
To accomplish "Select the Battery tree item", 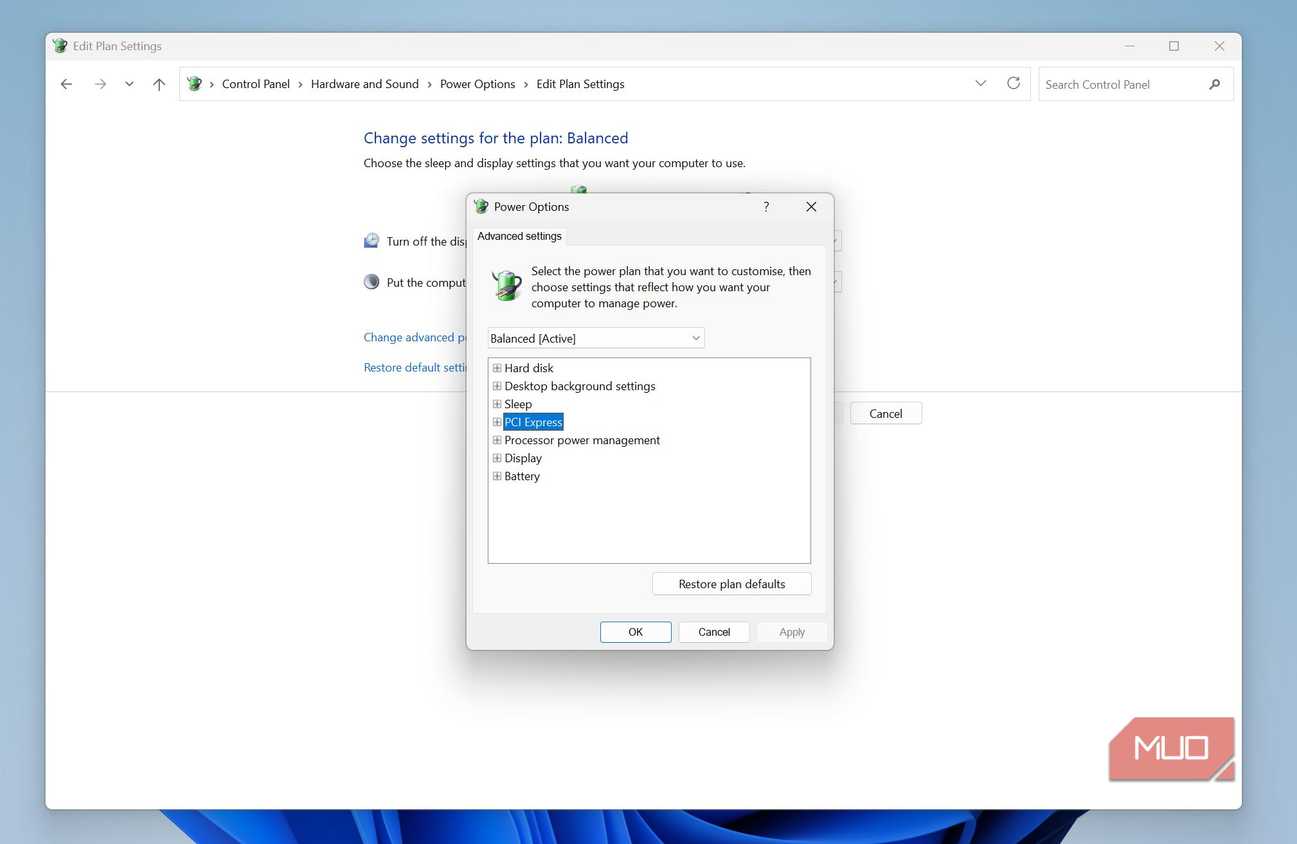I will pos(522,476).
